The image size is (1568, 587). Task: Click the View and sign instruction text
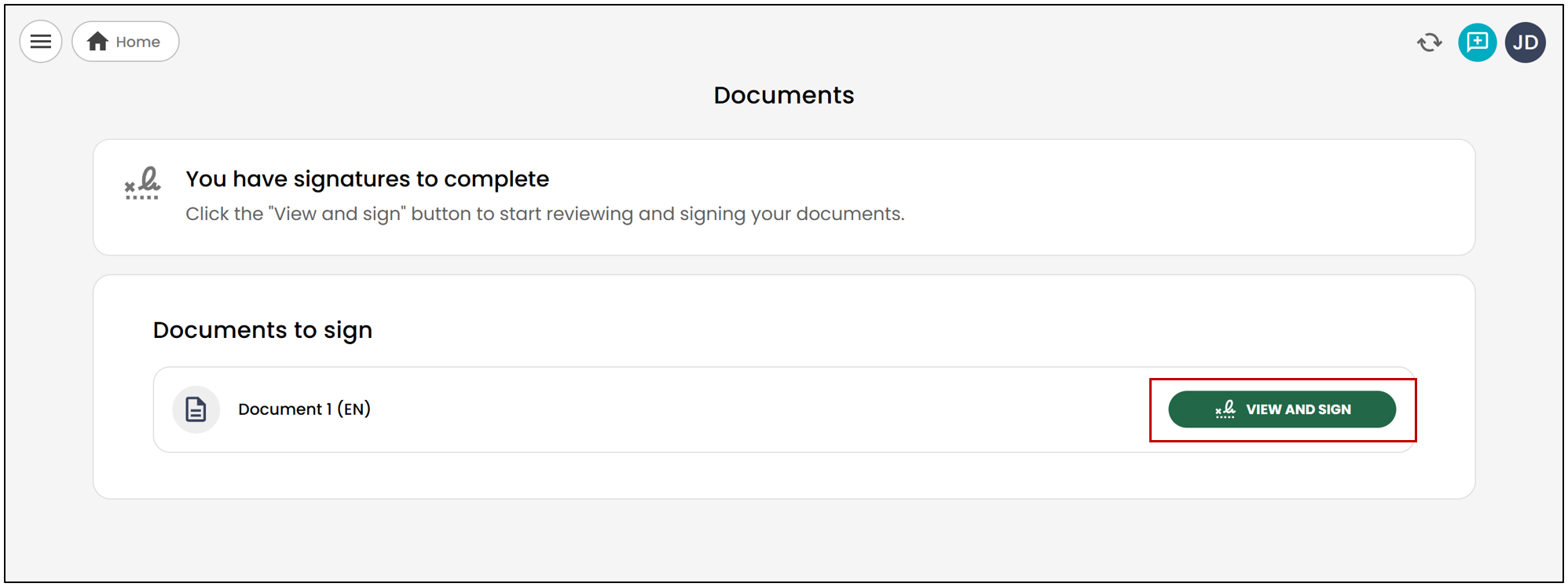[x=545, y=214]
